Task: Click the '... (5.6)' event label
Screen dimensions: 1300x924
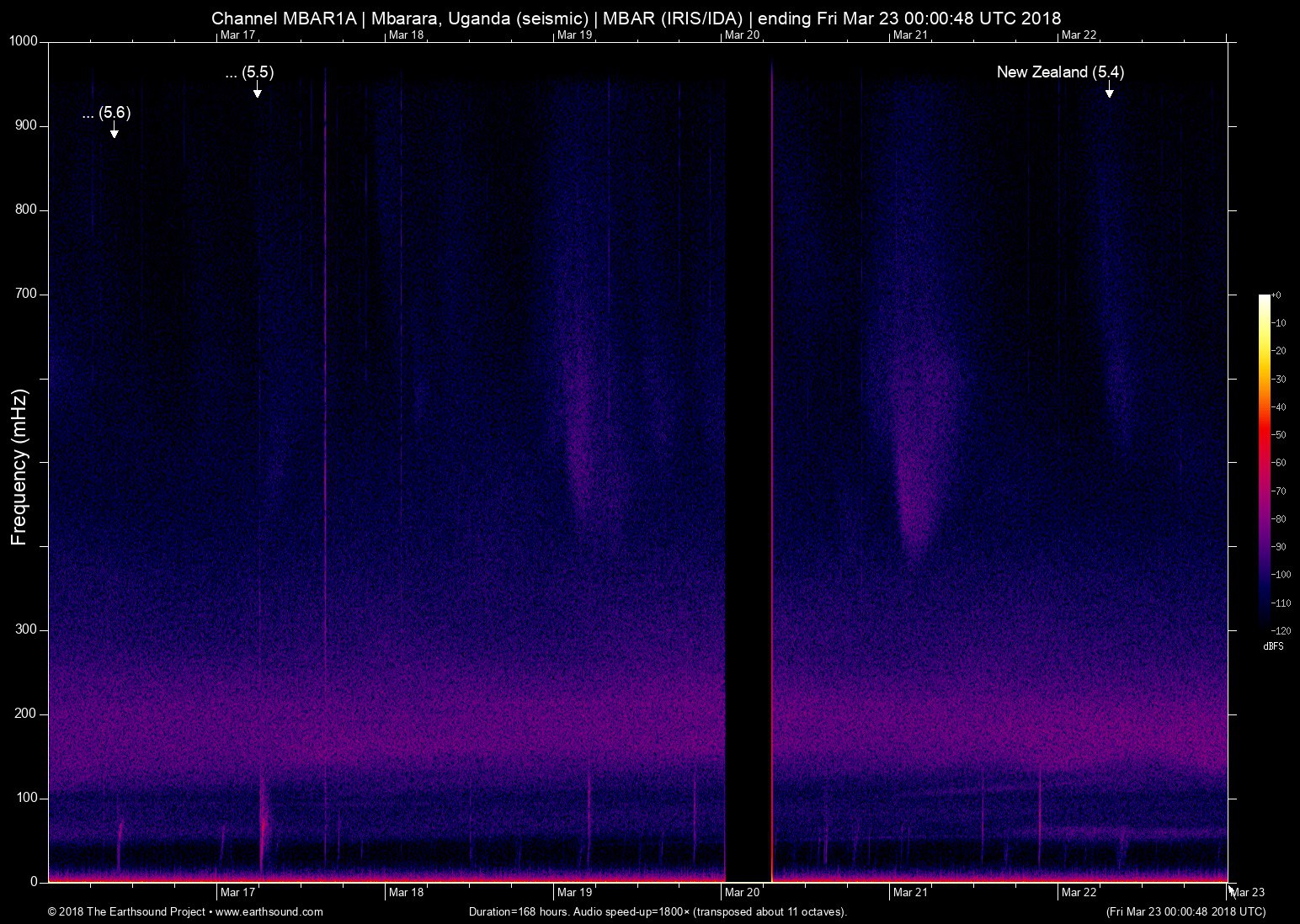Action: pos(107,113)
